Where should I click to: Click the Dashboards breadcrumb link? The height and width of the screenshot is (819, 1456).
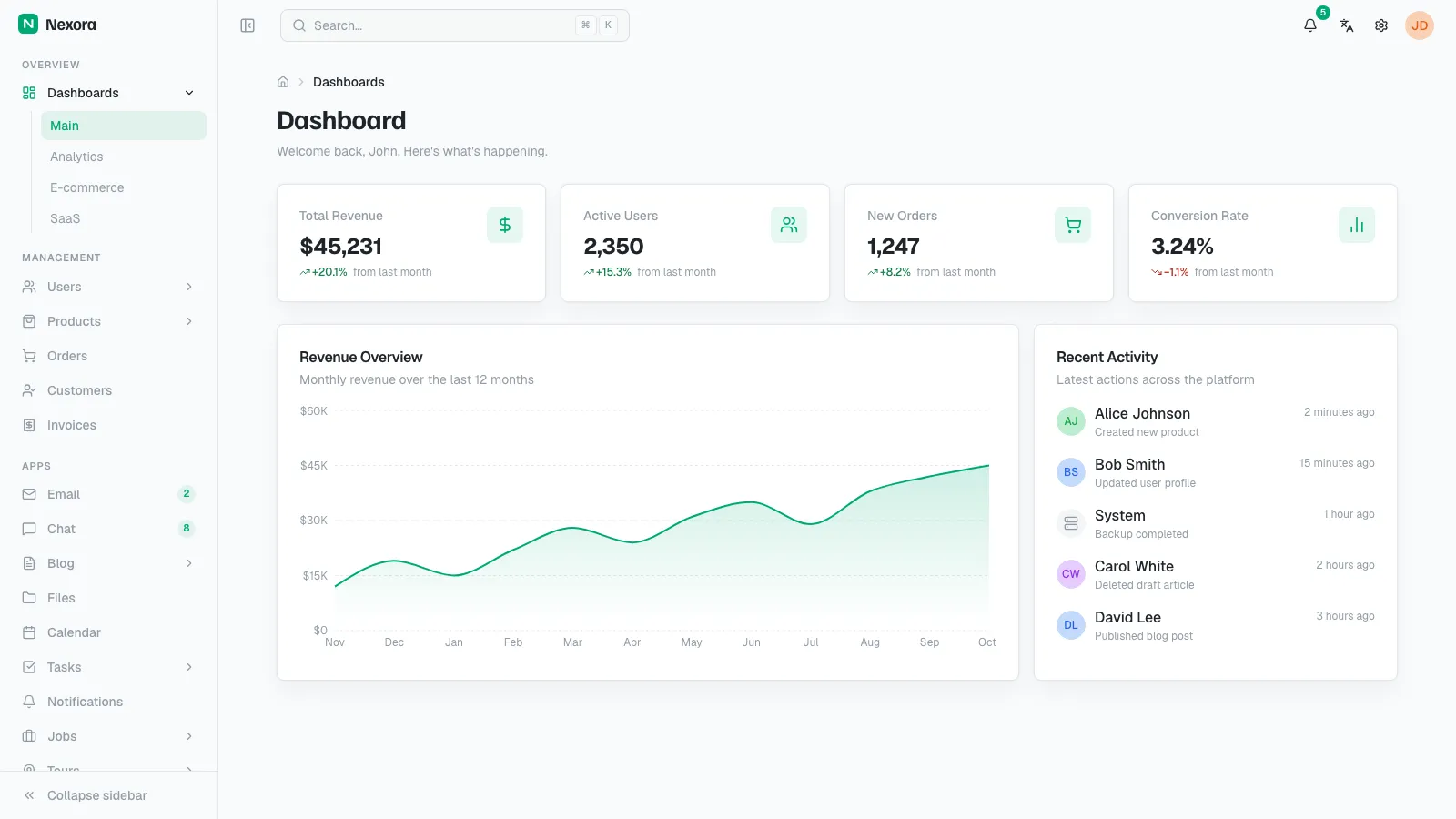tap(349, 82)
